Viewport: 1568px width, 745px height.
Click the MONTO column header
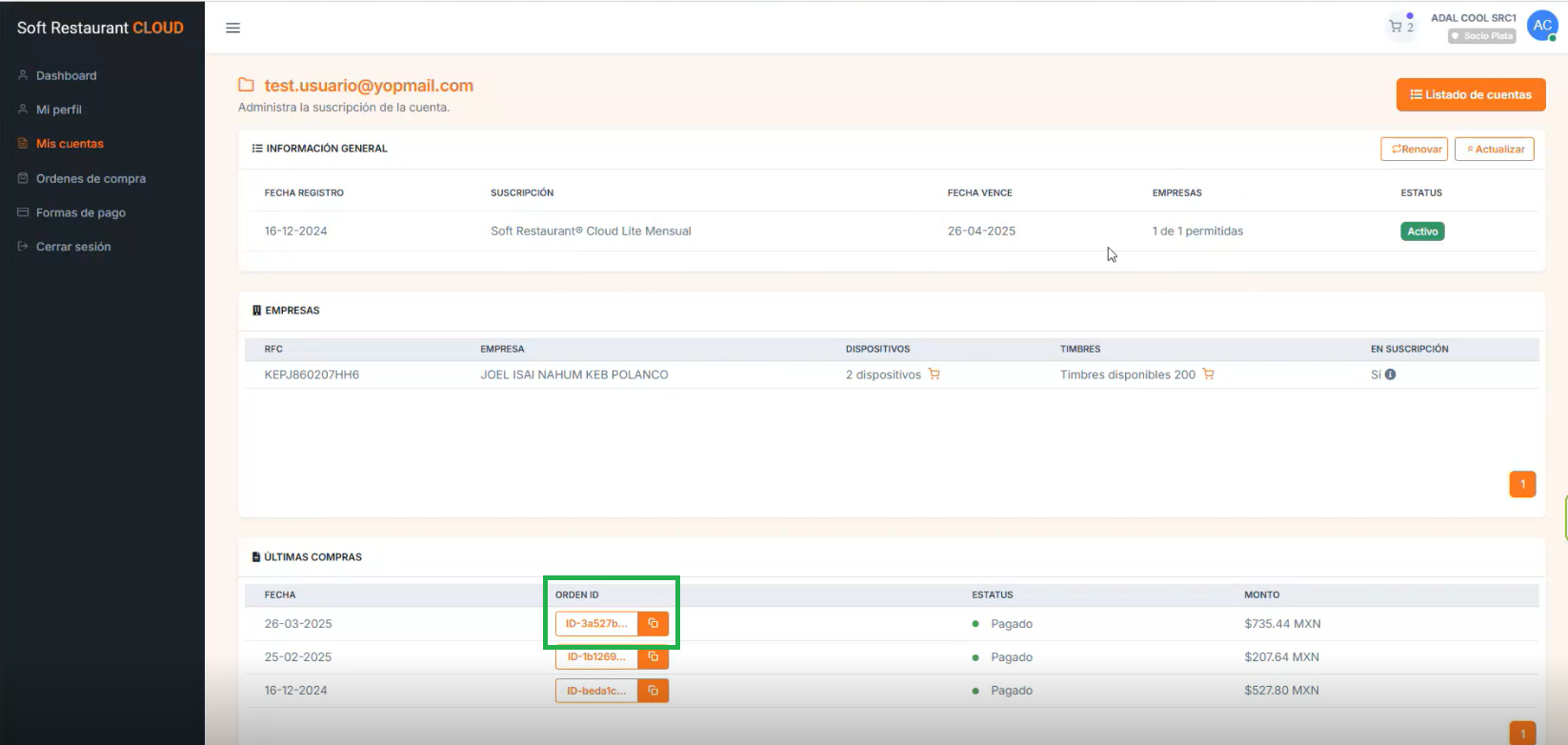1262,594
